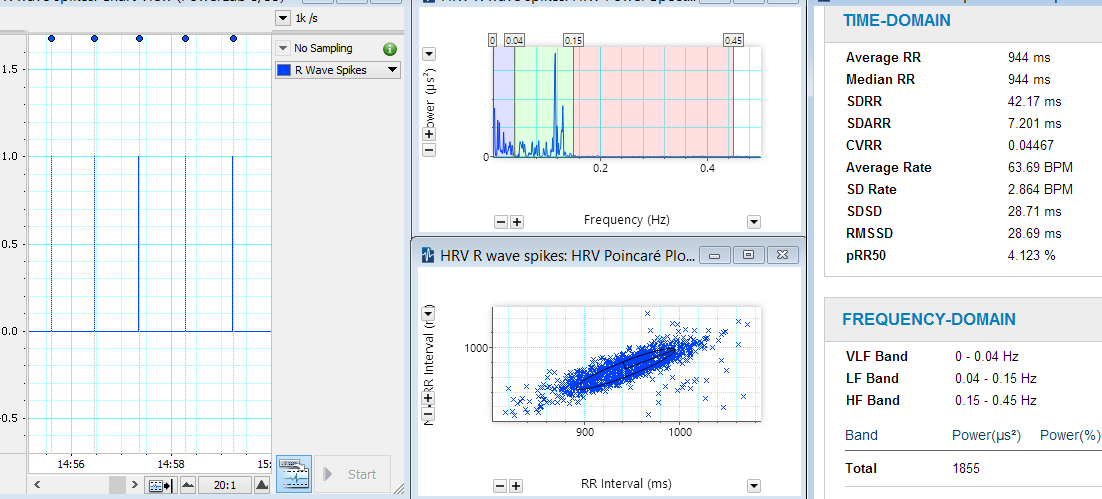The width and height of the screenshot is (1102, 499).
Task: Click the small mountain horizontal compression button
Action: [x=187, y=485]
